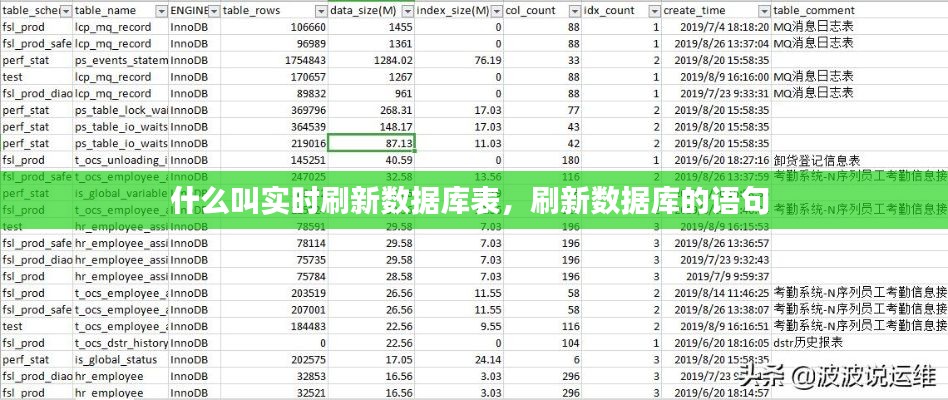Open the index_size(M) filter dropdown

click(494, 10)
